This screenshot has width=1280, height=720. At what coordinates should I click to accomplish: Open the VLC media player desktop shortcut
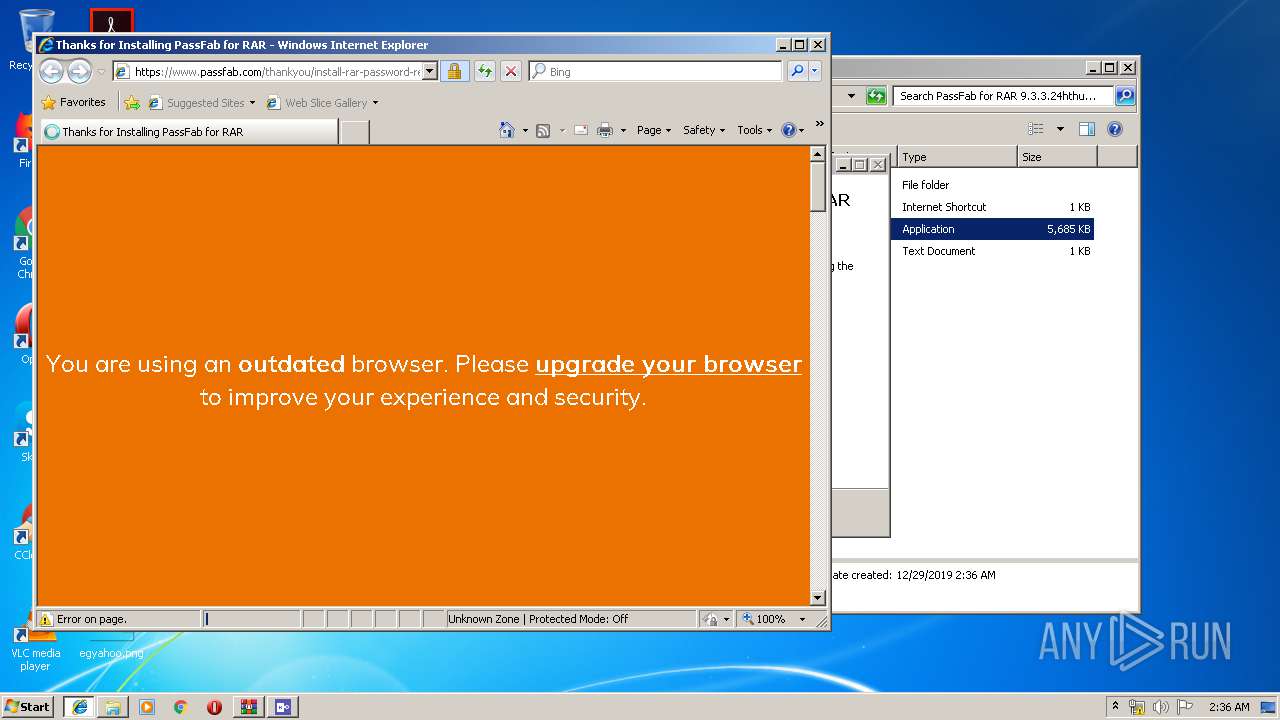[35, 650]
